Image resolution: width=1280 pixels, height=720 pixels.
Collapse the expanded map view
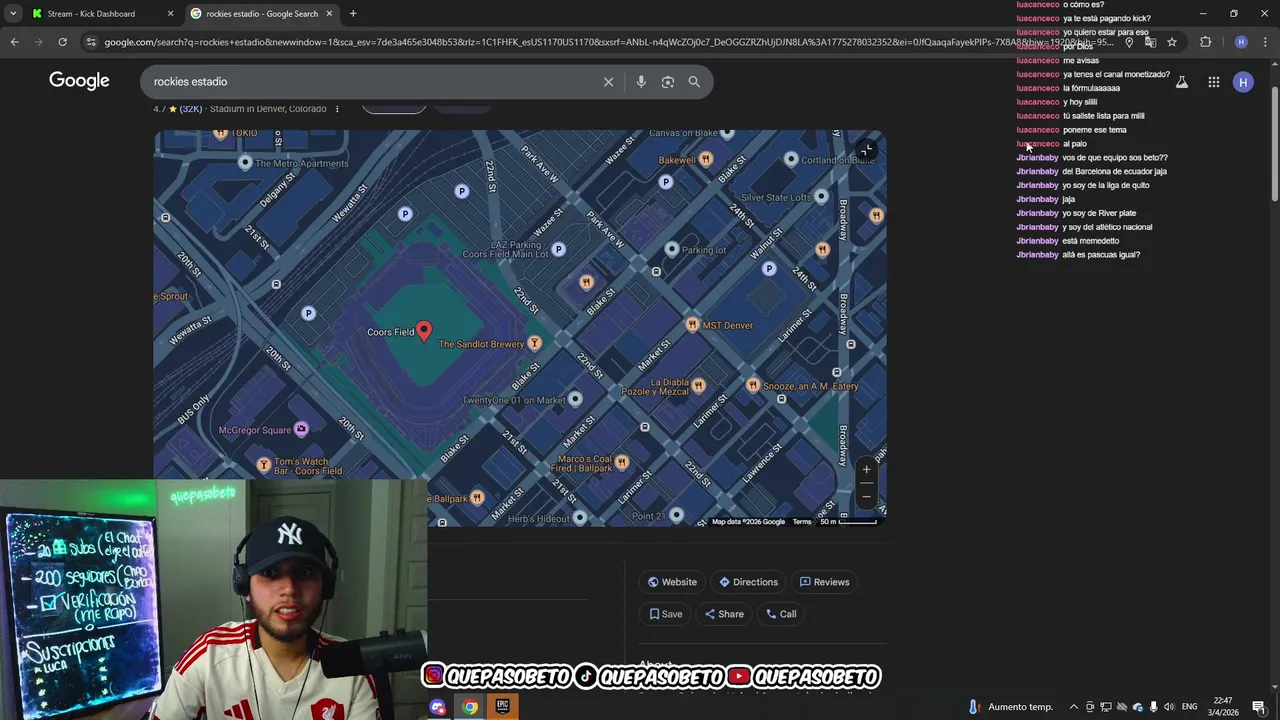(x=866, y=151)
